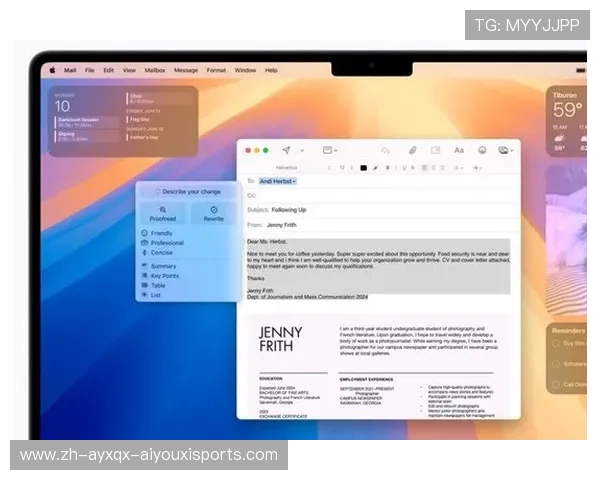The width and height of the screenshot is (600, 480).
Task: Open the emoji picker icon
Action: coord(482,150)
